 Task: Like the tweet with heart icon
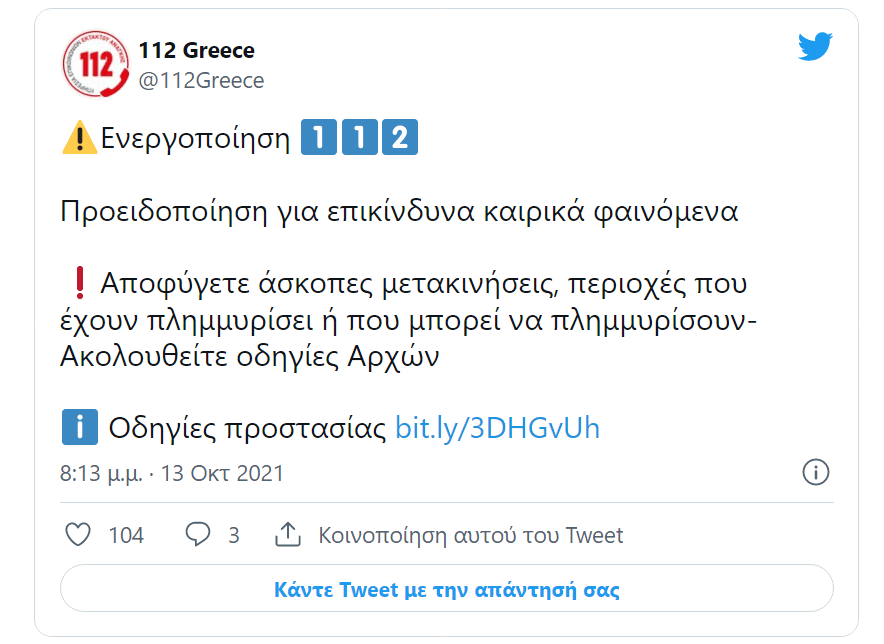click(78, 535)
